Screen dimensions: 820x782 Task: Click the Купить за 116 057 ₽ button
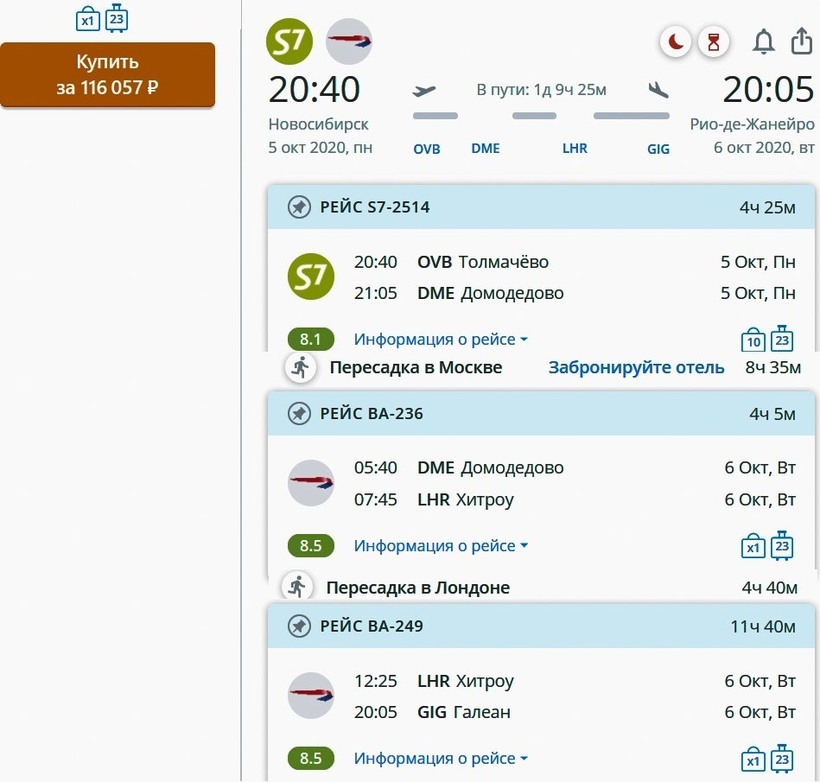[x=107, y=75]
